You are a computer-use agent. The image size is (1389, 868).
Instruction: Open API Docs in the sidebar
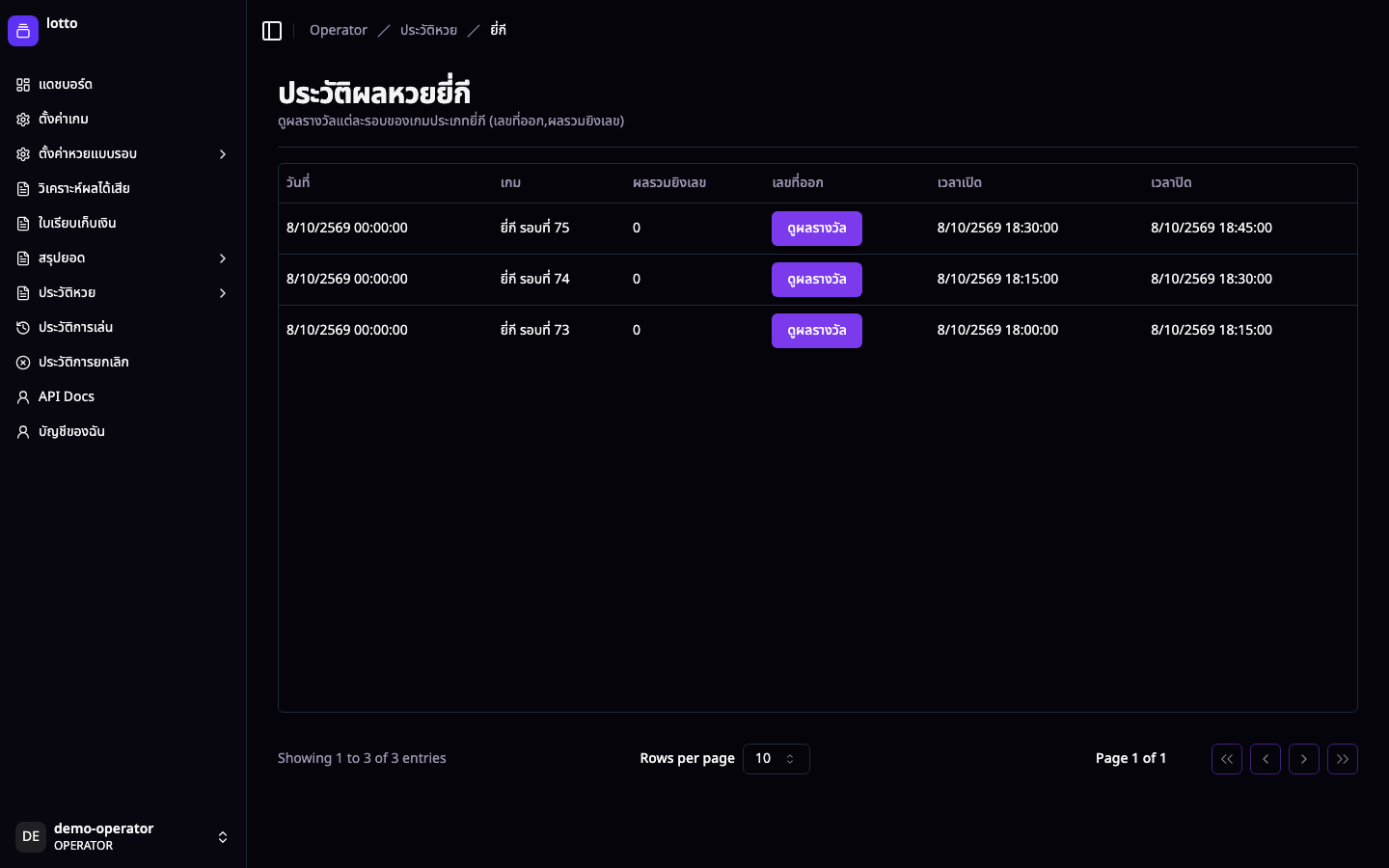click(123, 397)
